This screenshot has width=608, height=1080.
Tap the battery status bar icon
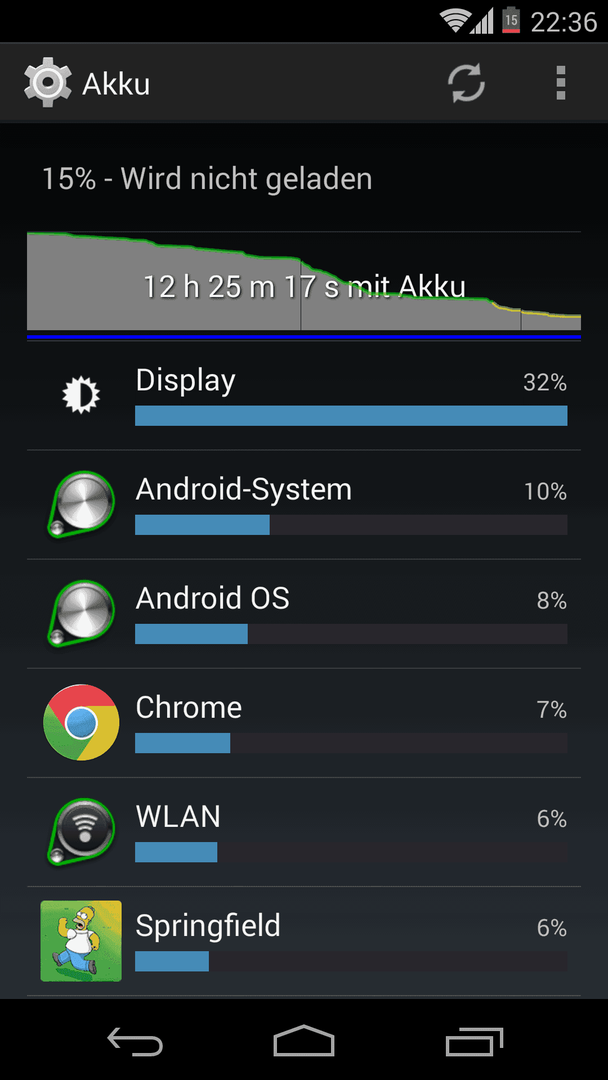pyautogui.click(x=511, y=21)
